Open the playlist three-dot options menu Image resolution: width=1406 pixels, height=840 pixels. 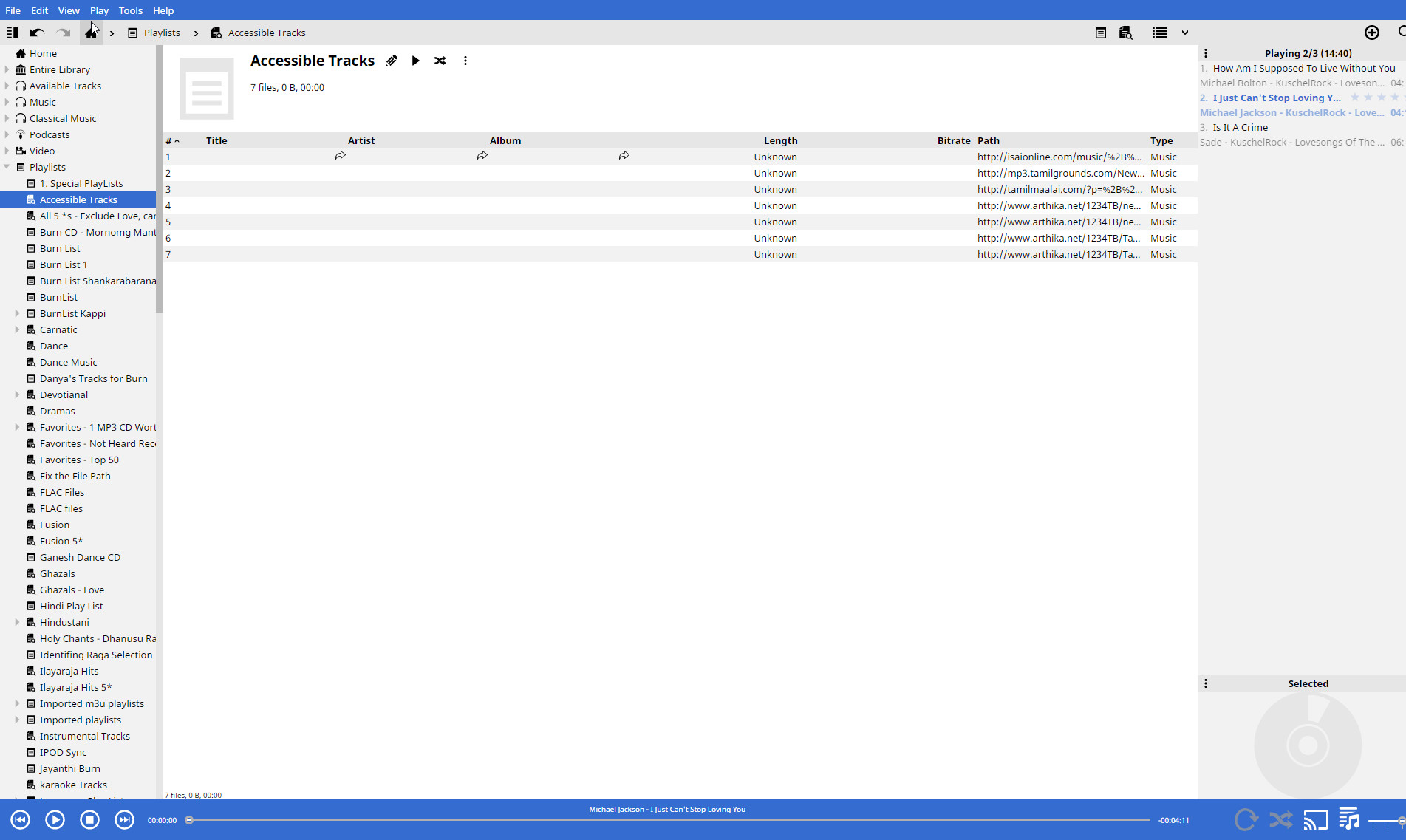465,61
